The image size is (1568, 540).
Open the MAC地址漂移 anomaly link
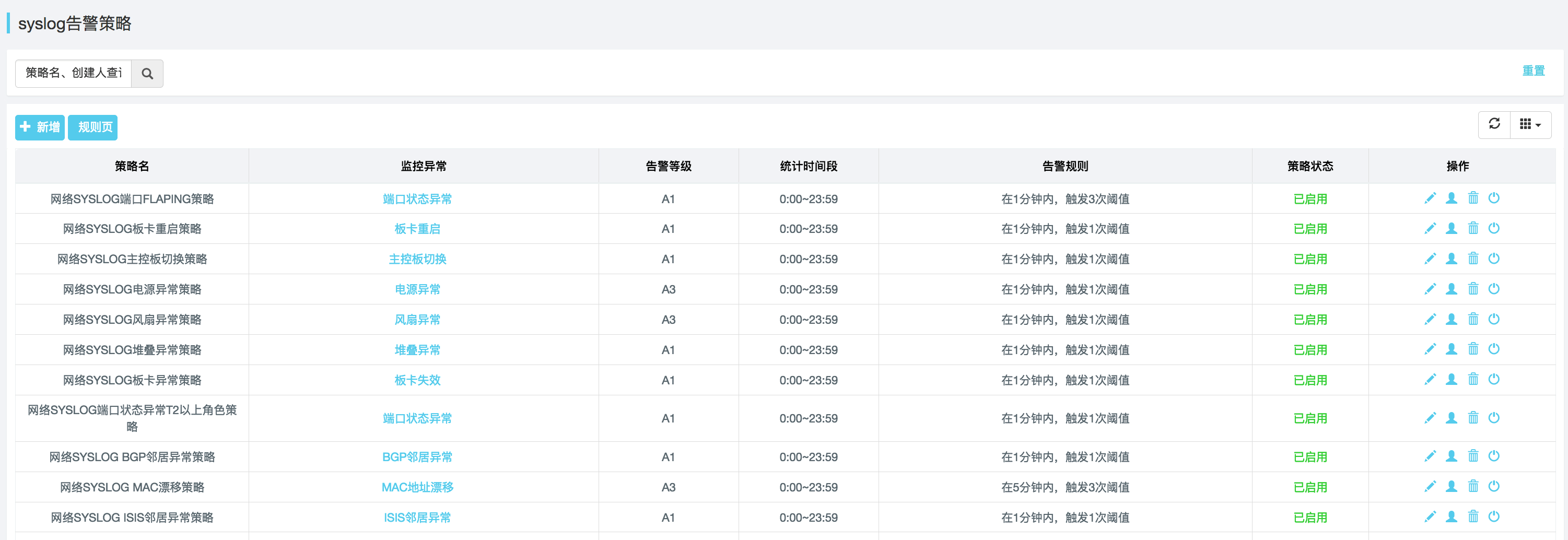(x=417, y=487)
